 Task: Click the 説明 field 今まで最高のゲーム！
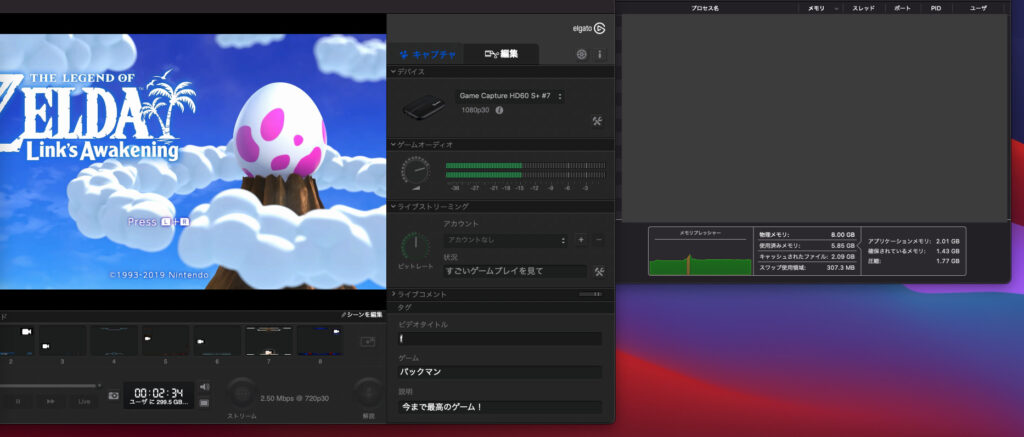[500, 406]
